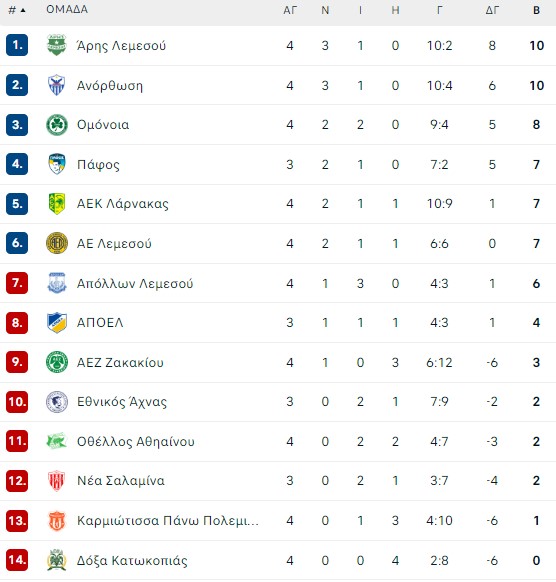Open the Εθνικός Άχνας team link
The height and width of the screenshot is (582, 556).
[122, 402]
